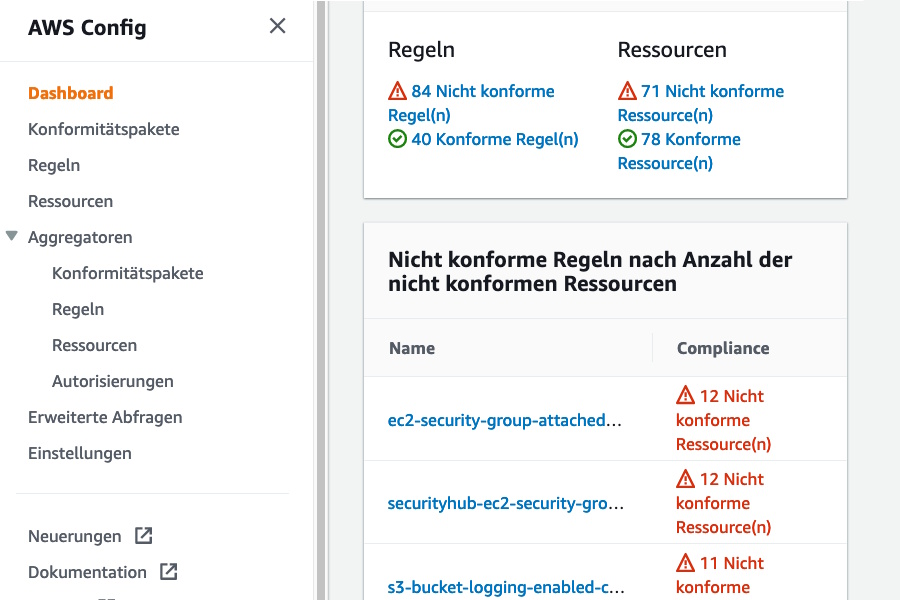Image resolution: width=900 pixels, height=600 pixels.
Task: Click external-link icon beside Neuerungen
Action: tap(143, 536)
